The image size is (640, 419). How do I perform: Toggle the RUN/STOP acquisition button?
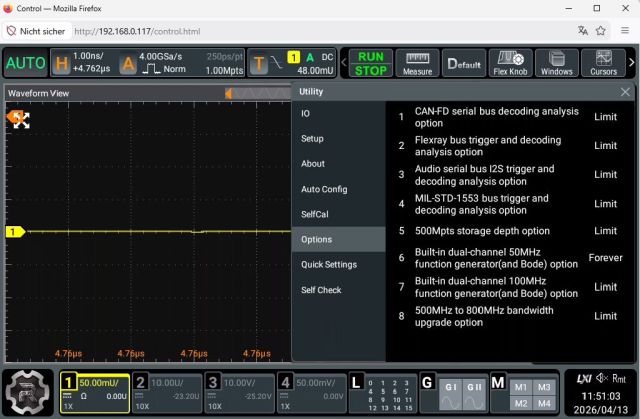coord(371,64)
